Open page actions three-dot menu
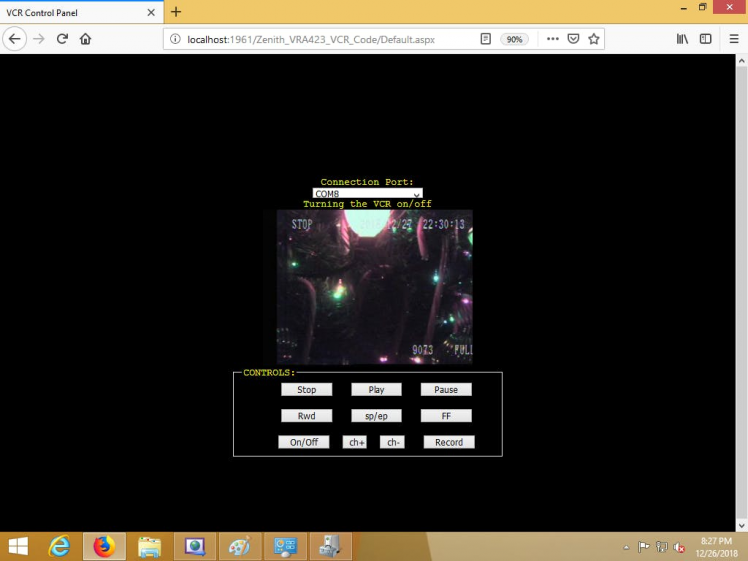The height and width of the screenshot is (561, 748). tap(551, 39)
